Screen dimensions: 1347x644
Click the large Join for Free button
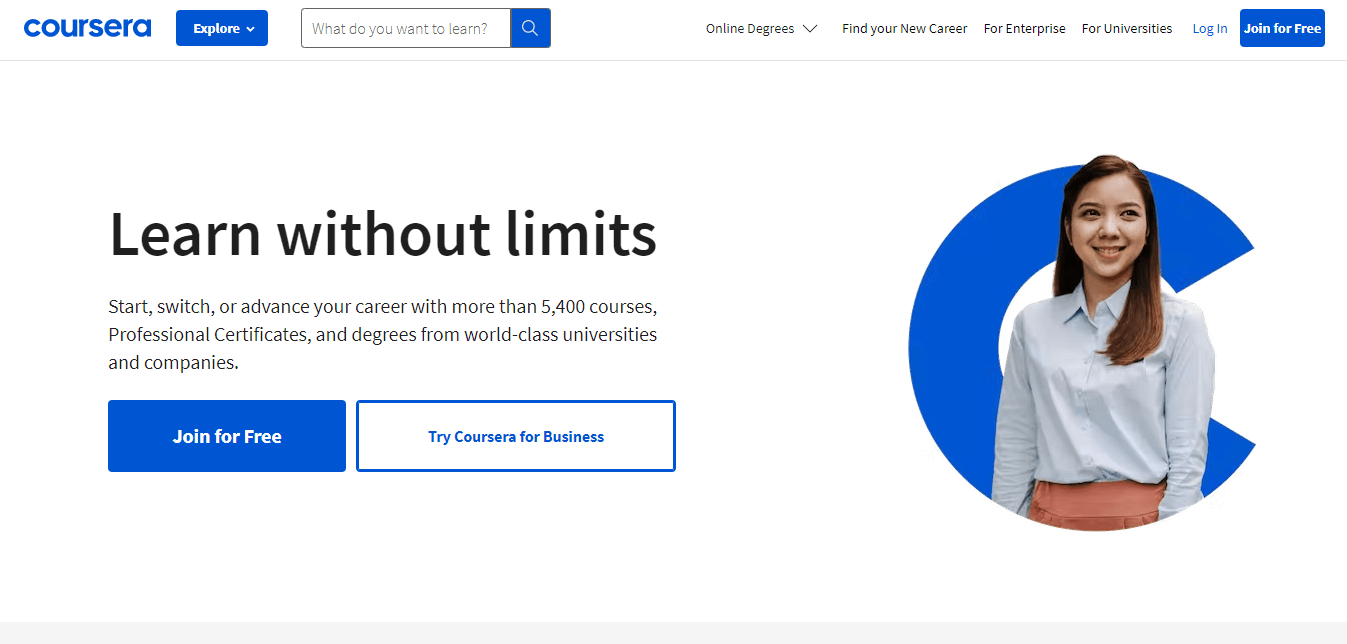point(226,435)
